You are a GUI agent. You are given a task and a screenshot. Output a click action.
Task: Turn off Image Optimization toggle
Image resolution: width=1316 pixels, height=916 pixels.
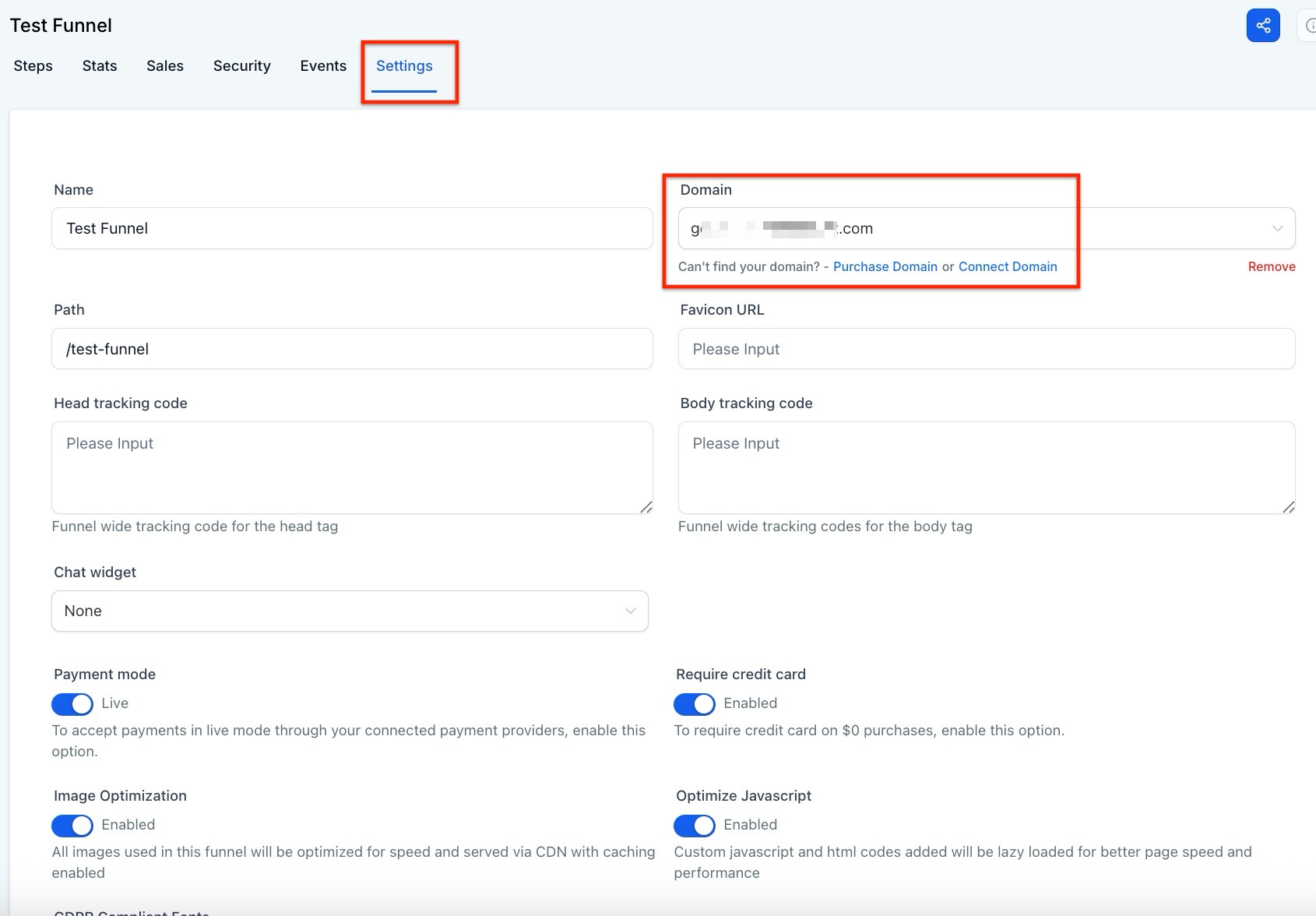[x=72, y=826]
